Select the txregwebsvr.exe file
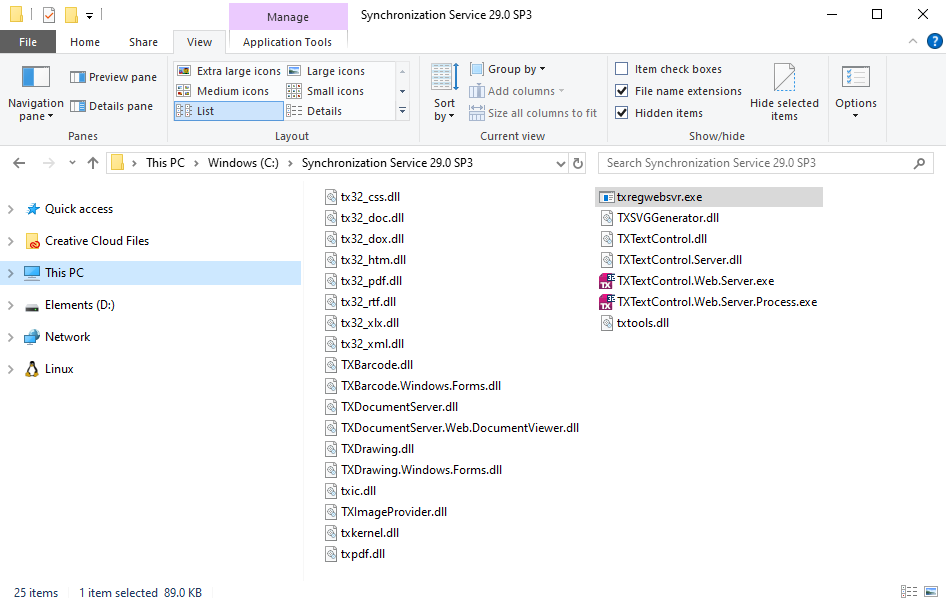Viewport: 946px width, 604px height. click(709, 197)
